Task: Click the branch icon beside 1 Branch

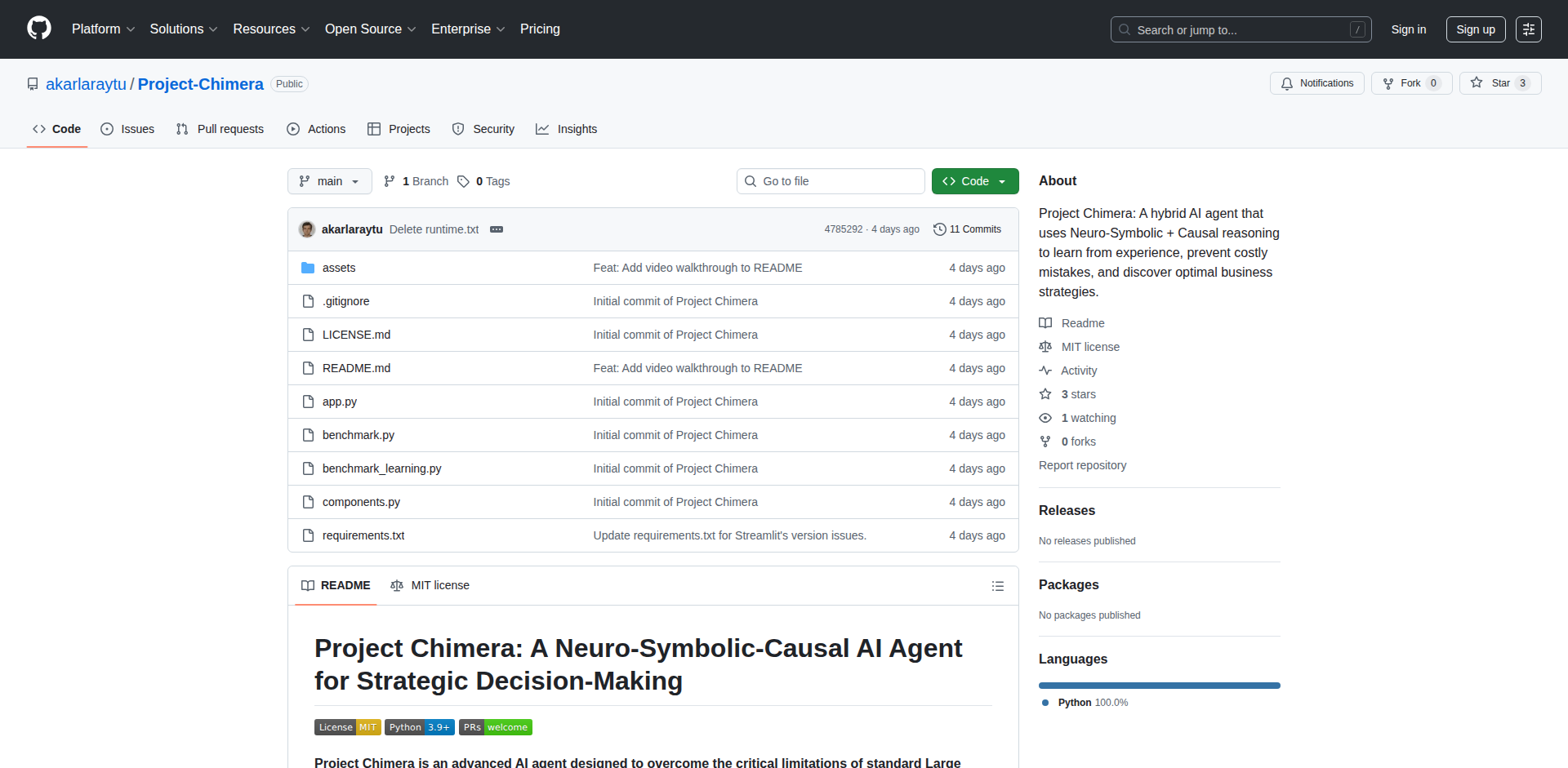Action: tap(390, 181)
